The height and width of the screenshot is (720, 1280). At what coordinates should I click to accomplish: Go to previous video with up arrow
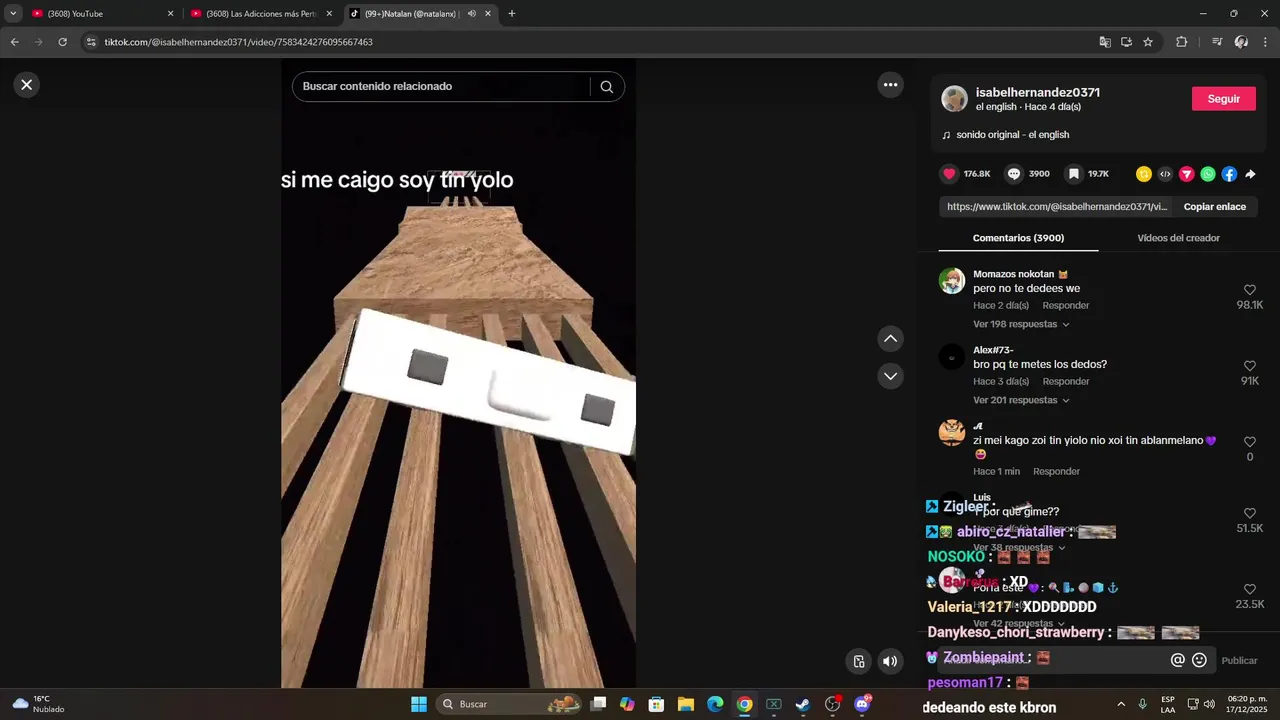click(x=890, y=339)
